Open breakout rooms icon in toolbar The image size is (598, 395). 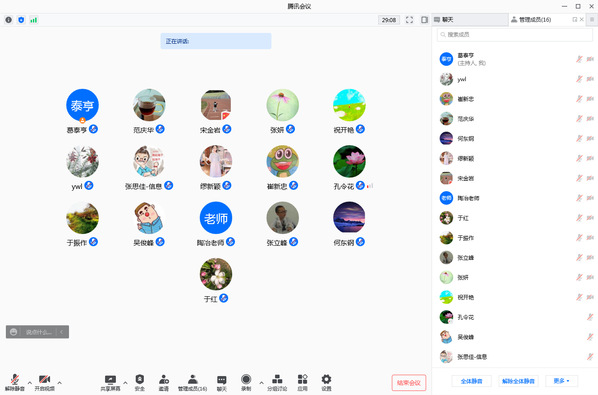click(277, 382)
